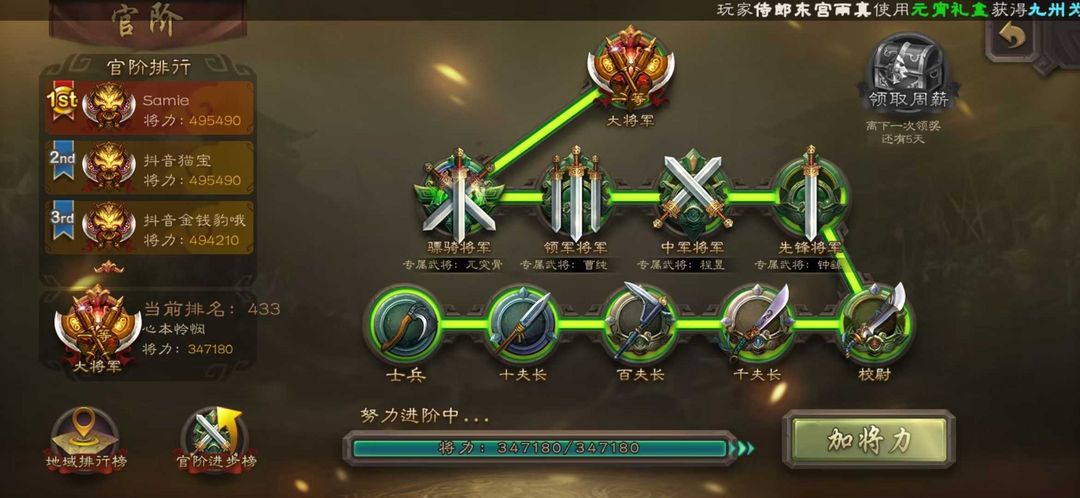Click the 骠骑将军 crossed swords icon
The image size is (1080, 498).
(460, 195)
